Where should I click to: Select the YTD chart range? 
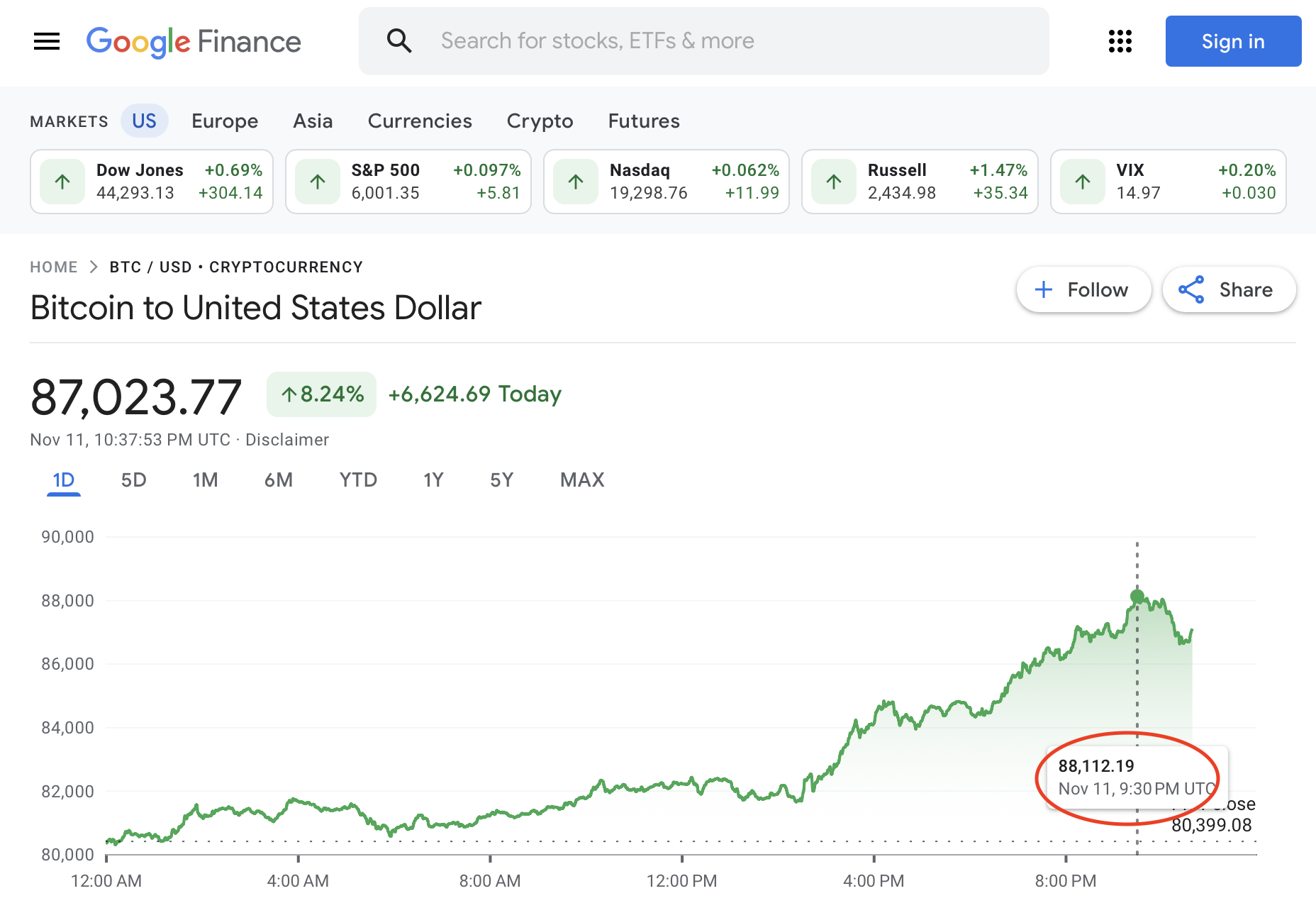pyautogui.click(x=358, y=480)
